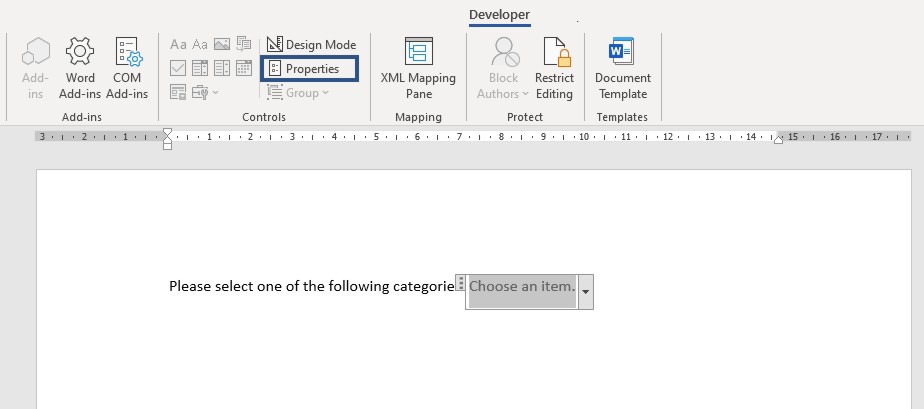The image size is (924, 409).
Task: Click the 'Protect' group label
Action: tap(524, 117)
